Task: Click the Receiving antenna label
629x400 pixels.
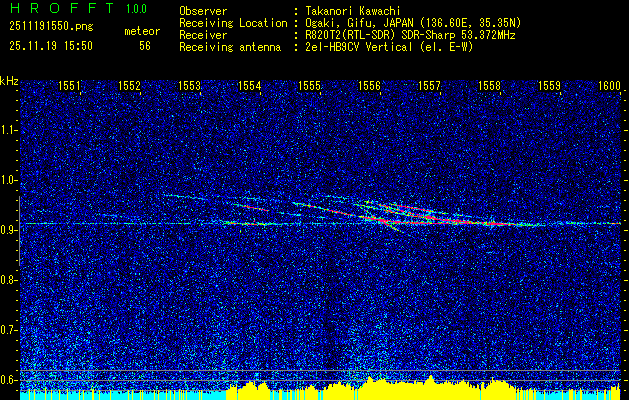Action: click(x=230, y=47)
